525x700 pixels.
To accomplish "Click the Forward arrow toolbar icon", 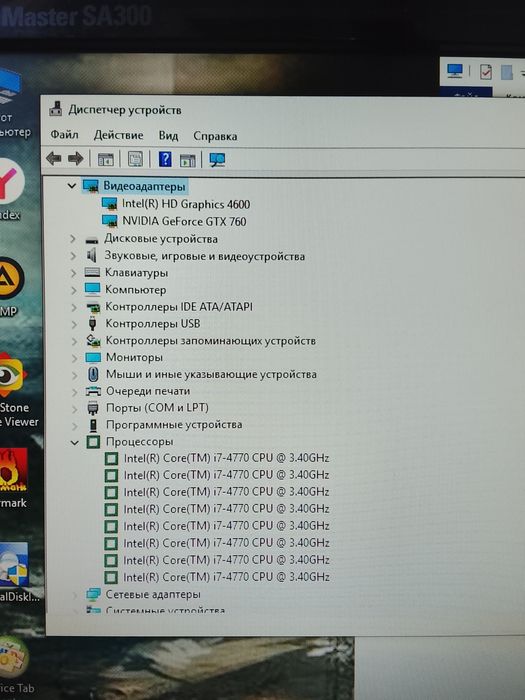I will [75, 158].
